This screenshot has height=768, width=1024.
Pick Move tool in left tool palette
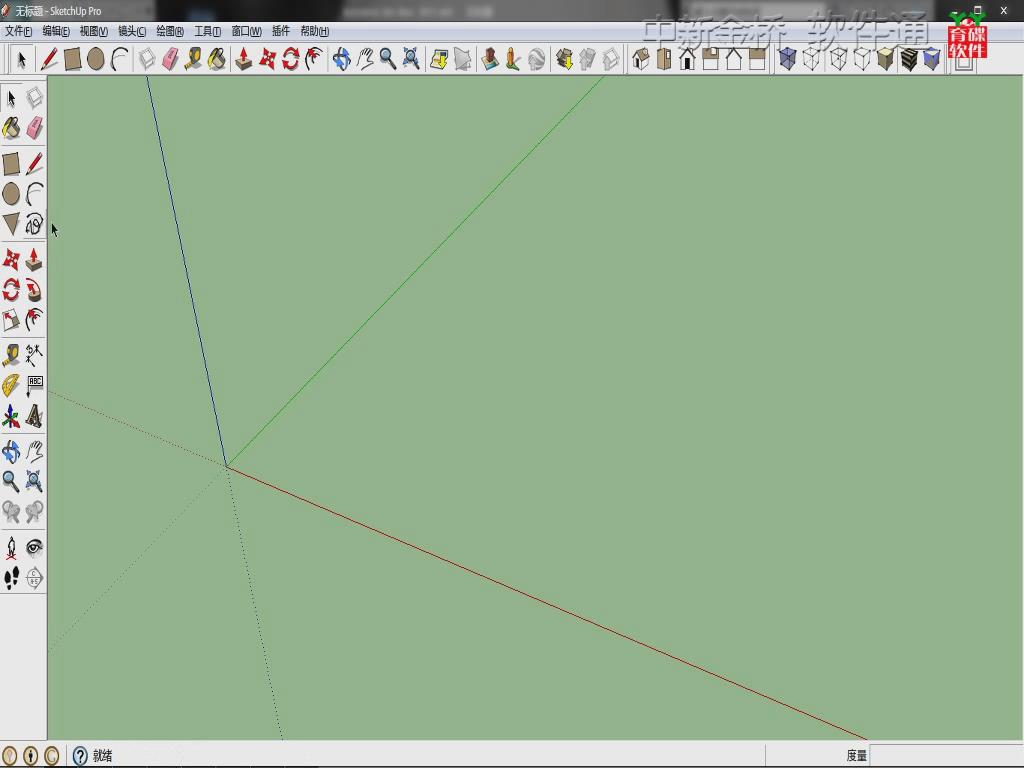coord(11,259)
